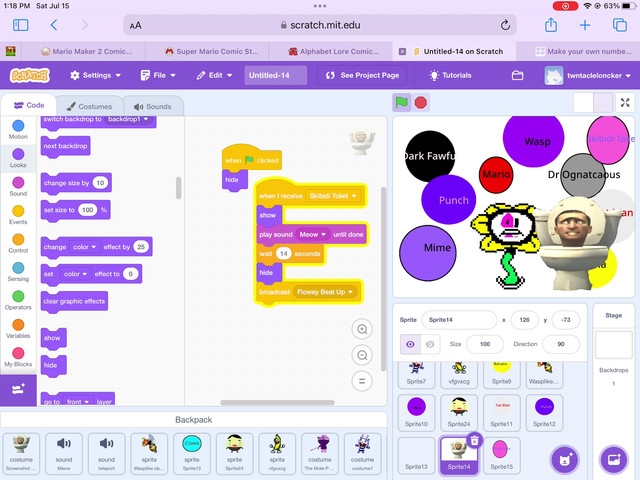Open a new Safari tab with plus

click(585, 25)
